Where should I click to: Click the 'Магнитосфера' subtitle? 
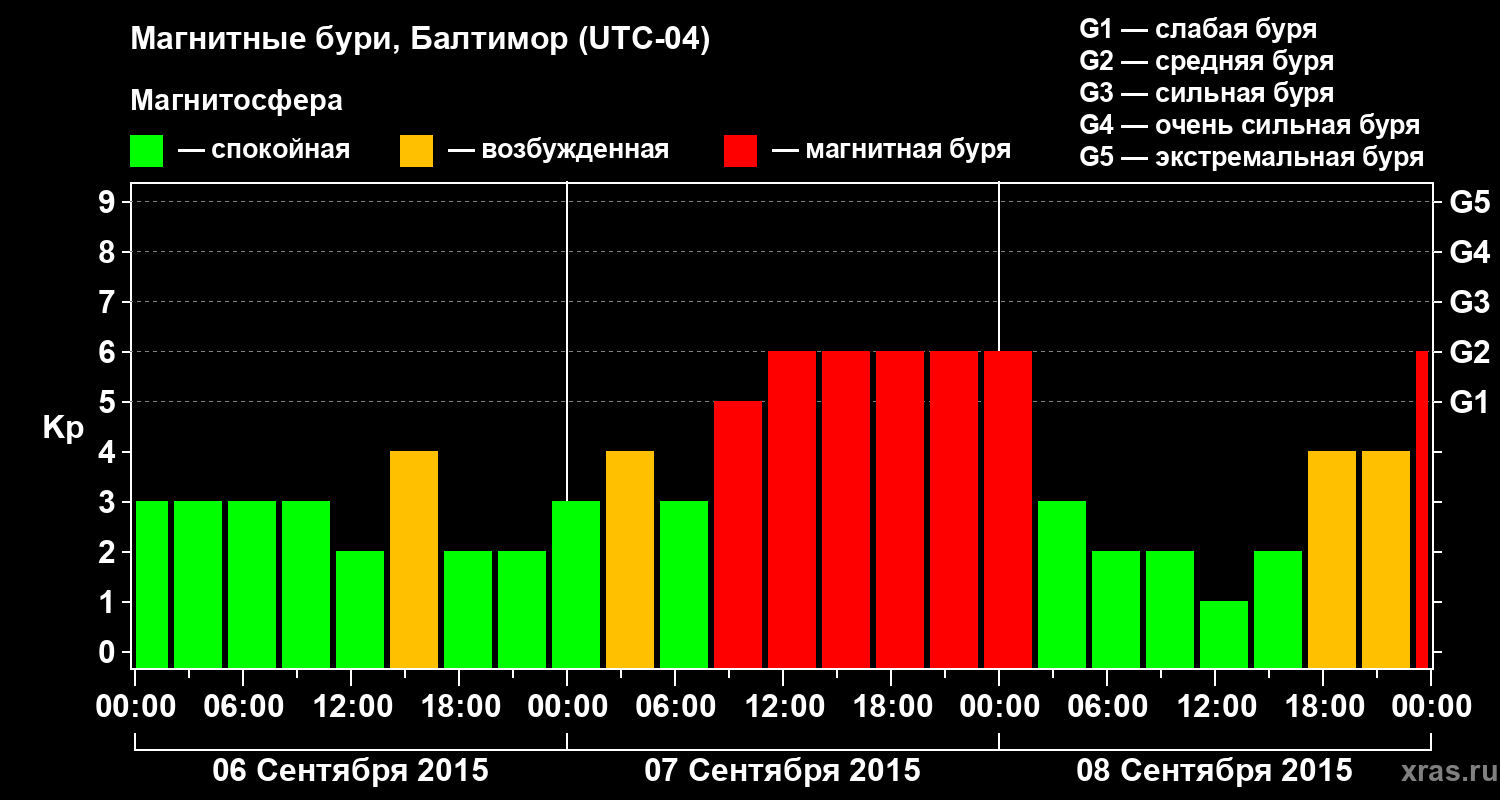236,101
